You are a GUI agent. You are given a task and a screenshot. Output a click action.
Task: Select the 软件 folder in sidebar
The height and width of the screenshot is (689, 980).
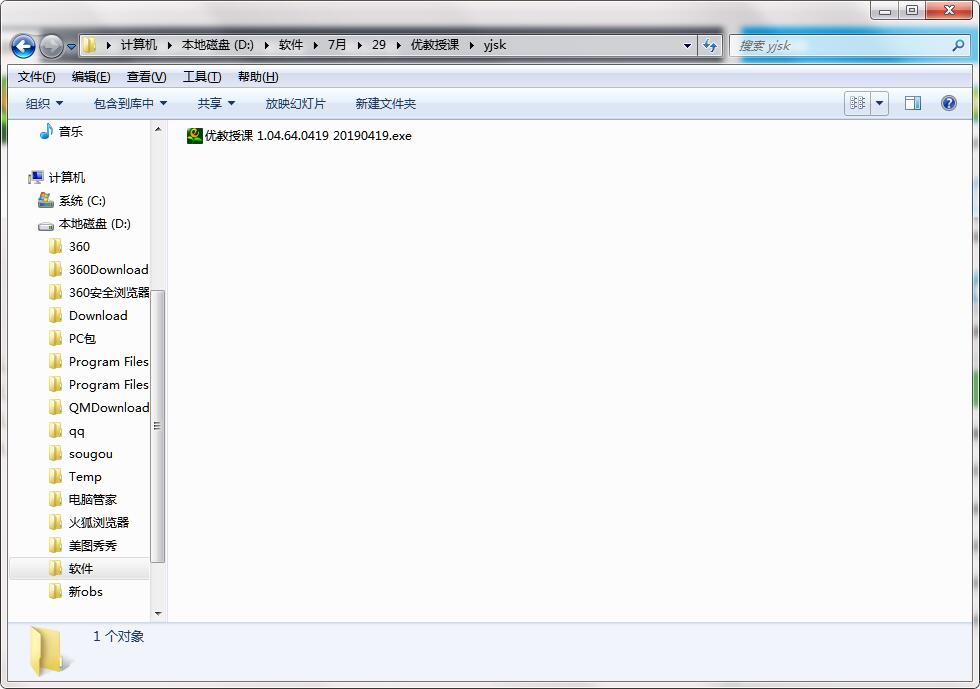point(81,568)
